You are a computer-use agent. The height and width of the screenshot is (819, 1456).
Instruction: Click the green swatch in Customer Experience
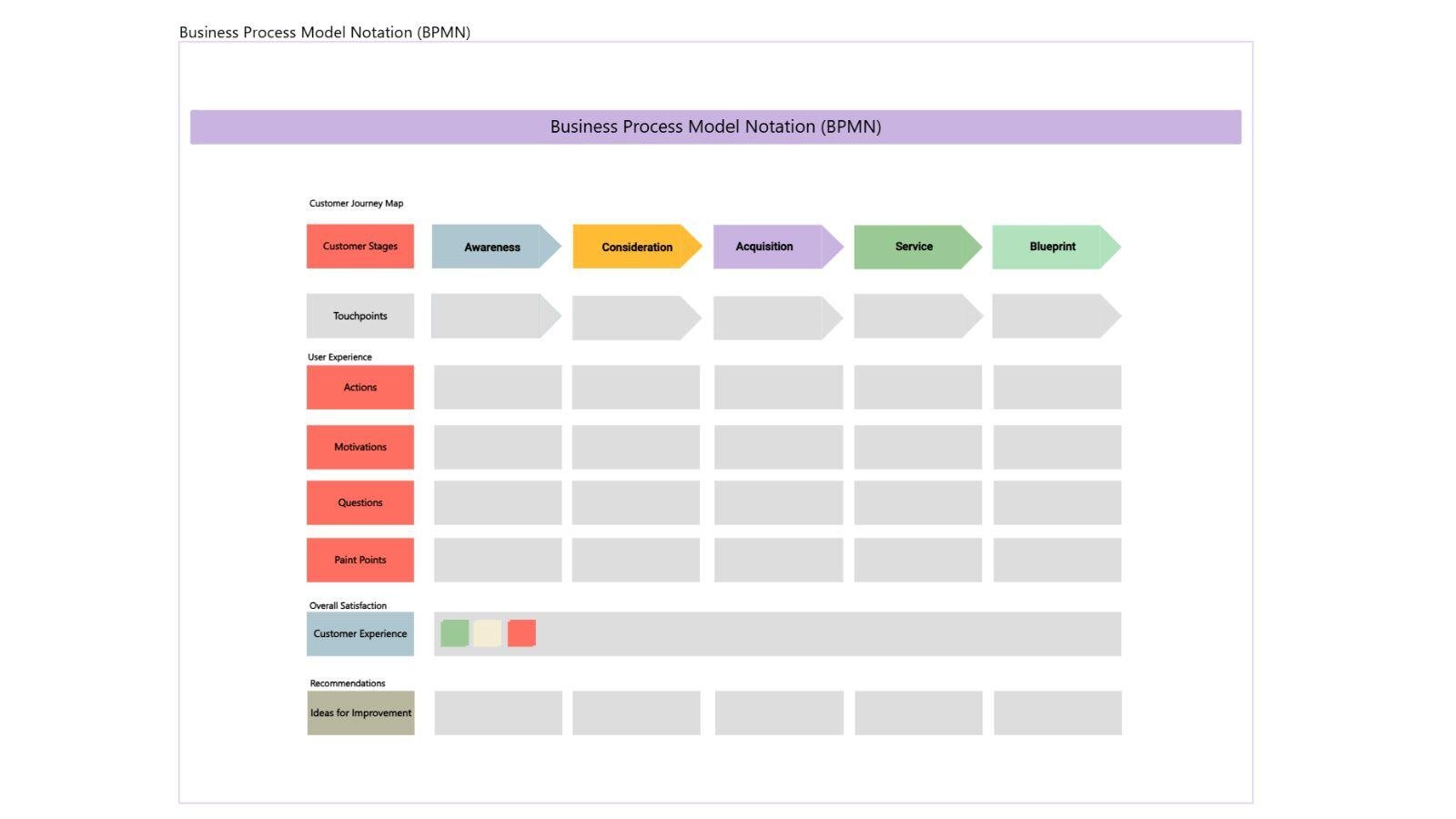(454, 632)
